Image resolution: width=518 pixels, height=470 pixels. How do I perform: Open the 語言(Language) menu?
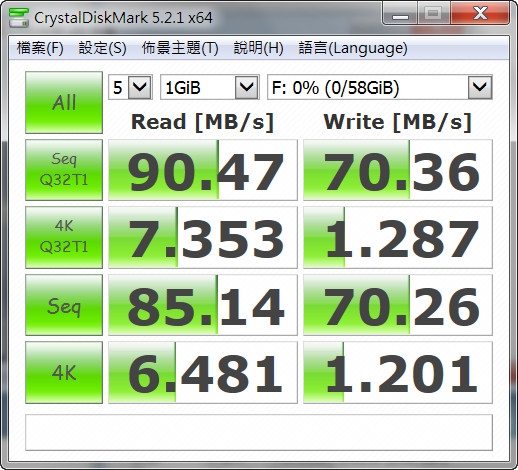[353, 48]
